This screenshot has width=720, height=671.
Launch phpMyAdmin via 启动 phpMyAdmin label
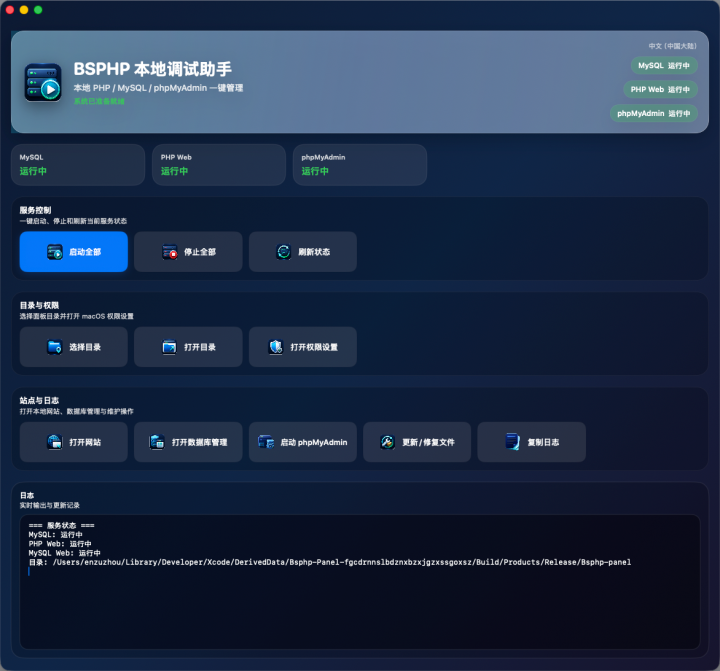pyautogui.click(x=314, y=442)
